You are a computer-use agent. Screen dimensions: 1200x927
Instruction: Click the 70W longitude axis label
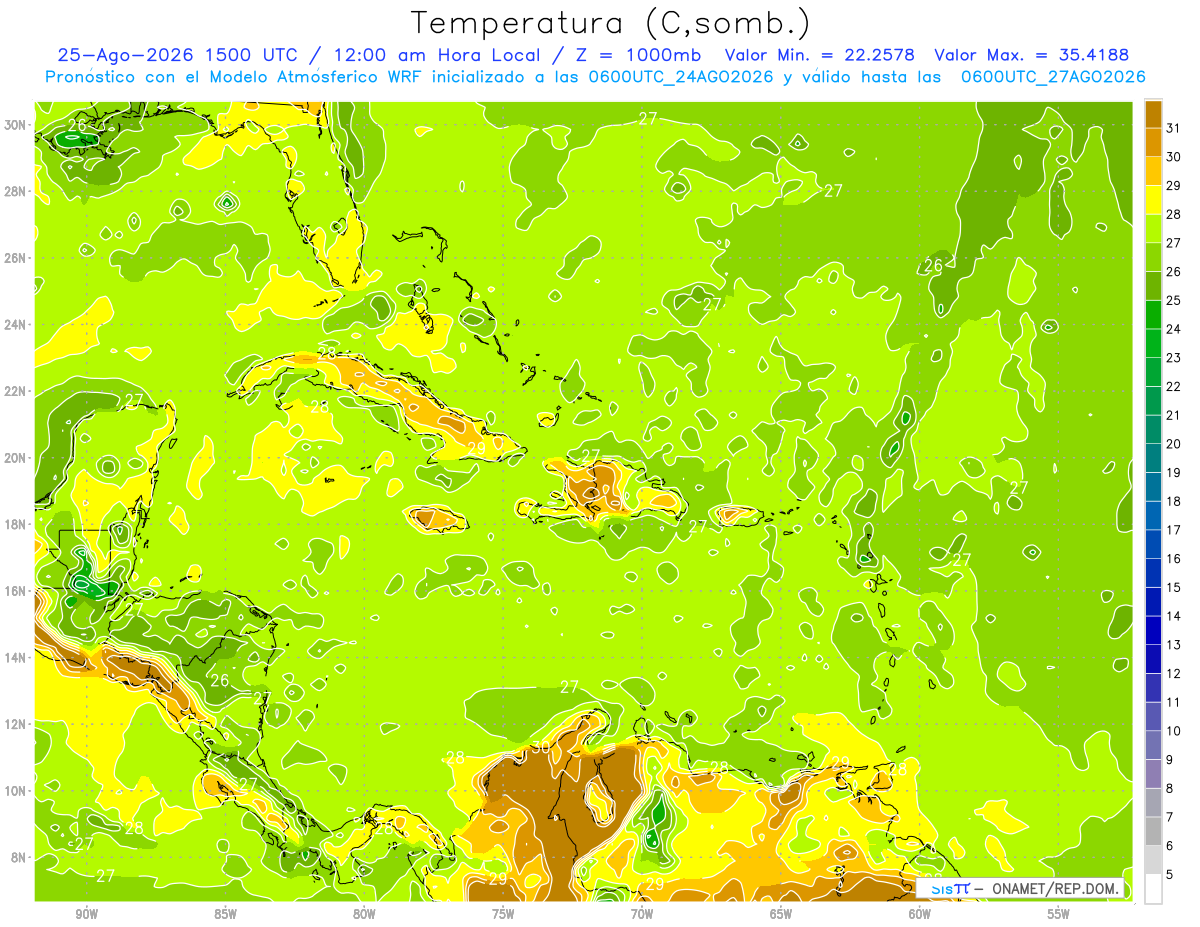pos(642,914)
